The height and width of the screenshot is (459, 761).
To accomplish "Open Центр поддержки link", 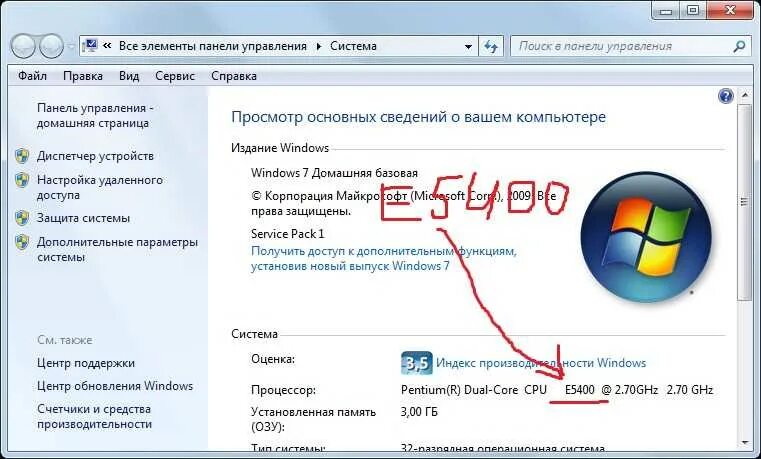I will 86,363.
